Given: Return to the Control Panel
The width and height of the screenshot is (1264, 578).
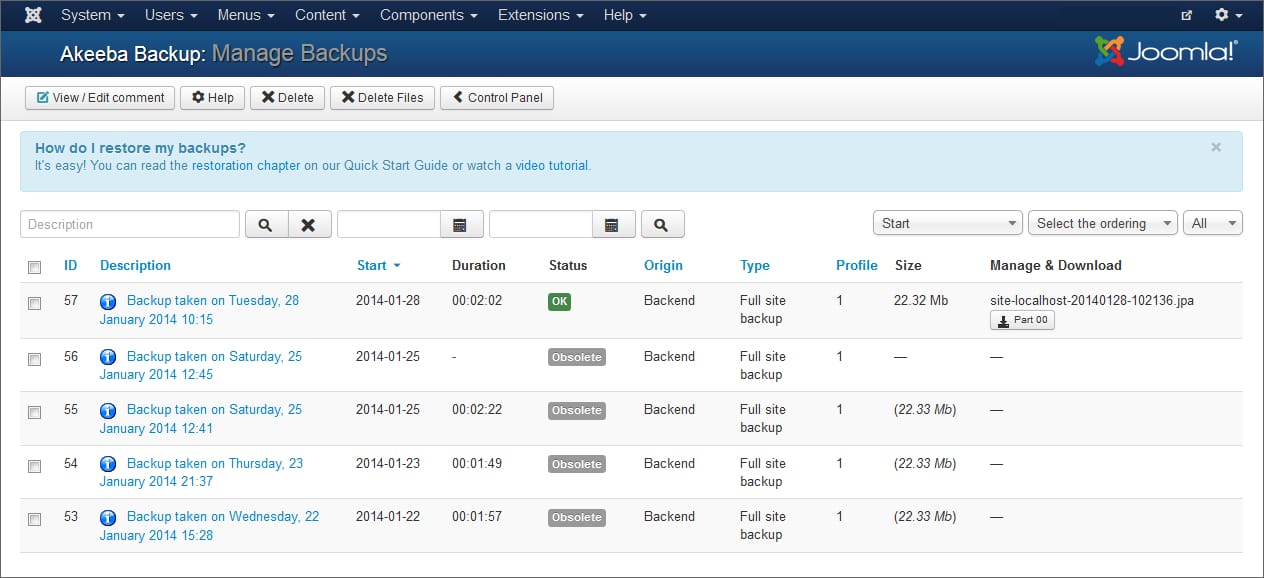Looking at the screenshot, I should pyautogui.click(x=496, y=97).
